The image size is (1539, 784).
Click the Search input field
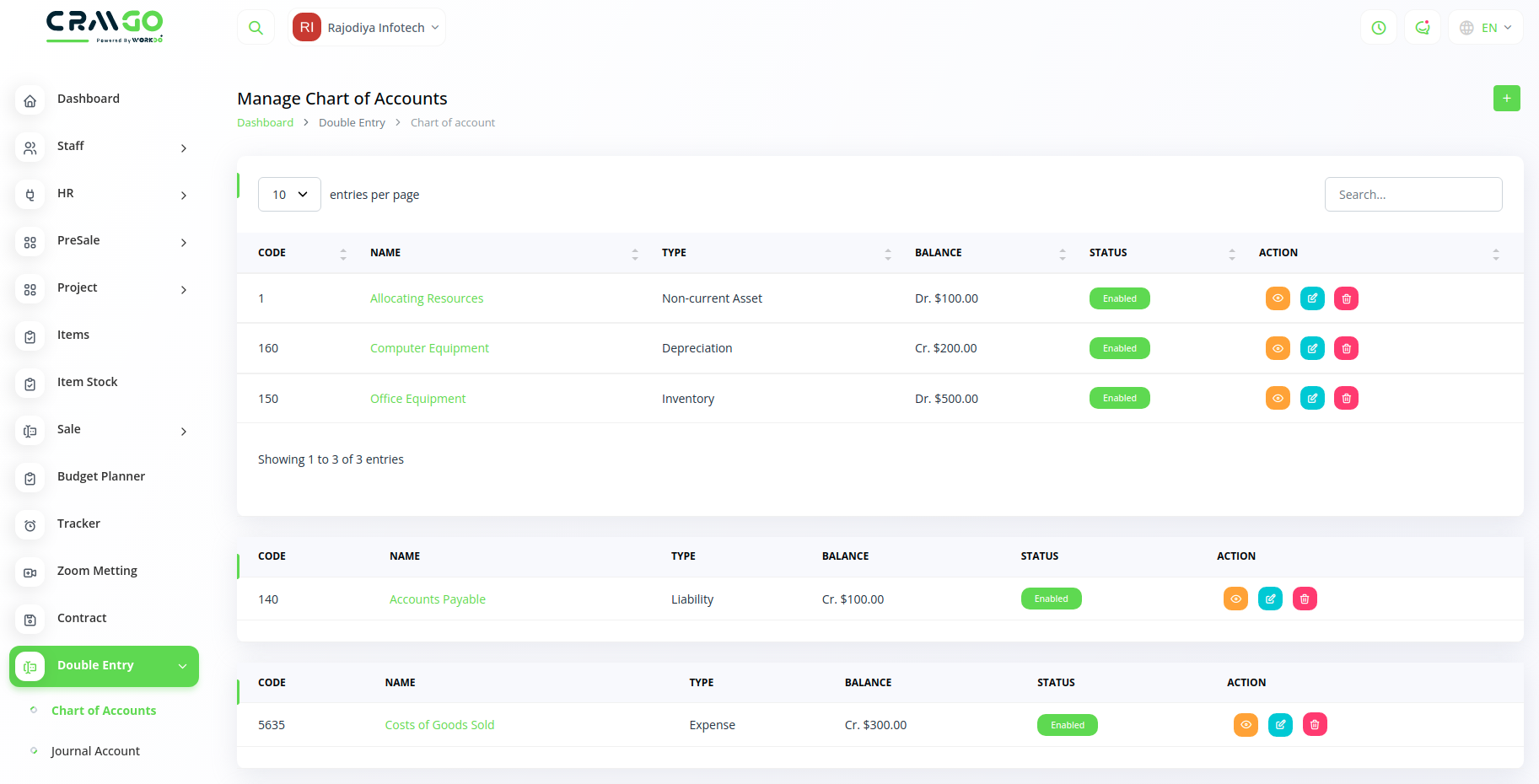(x=1413, y=195)
